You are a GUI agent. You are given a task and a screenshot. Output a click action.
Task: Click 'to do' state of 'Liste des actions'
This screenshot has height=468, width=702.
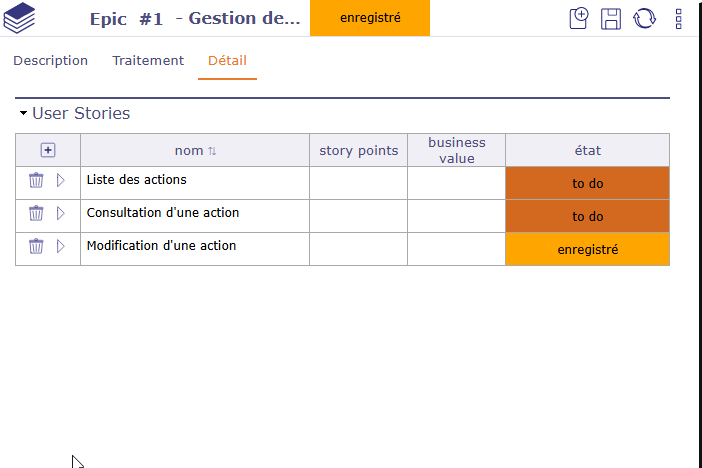587,183
